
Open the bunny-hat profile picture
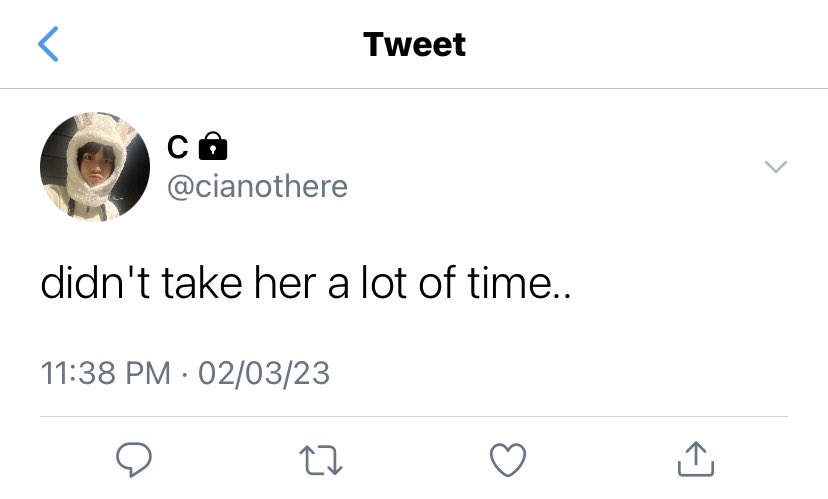coord(95,166)
